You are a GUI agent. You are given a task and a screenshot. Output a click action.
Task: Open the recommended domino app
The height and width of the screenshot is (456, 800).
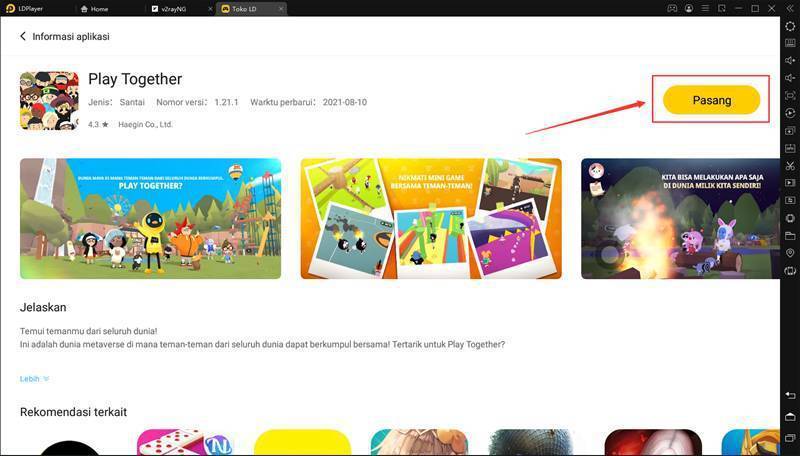(184, 442)
